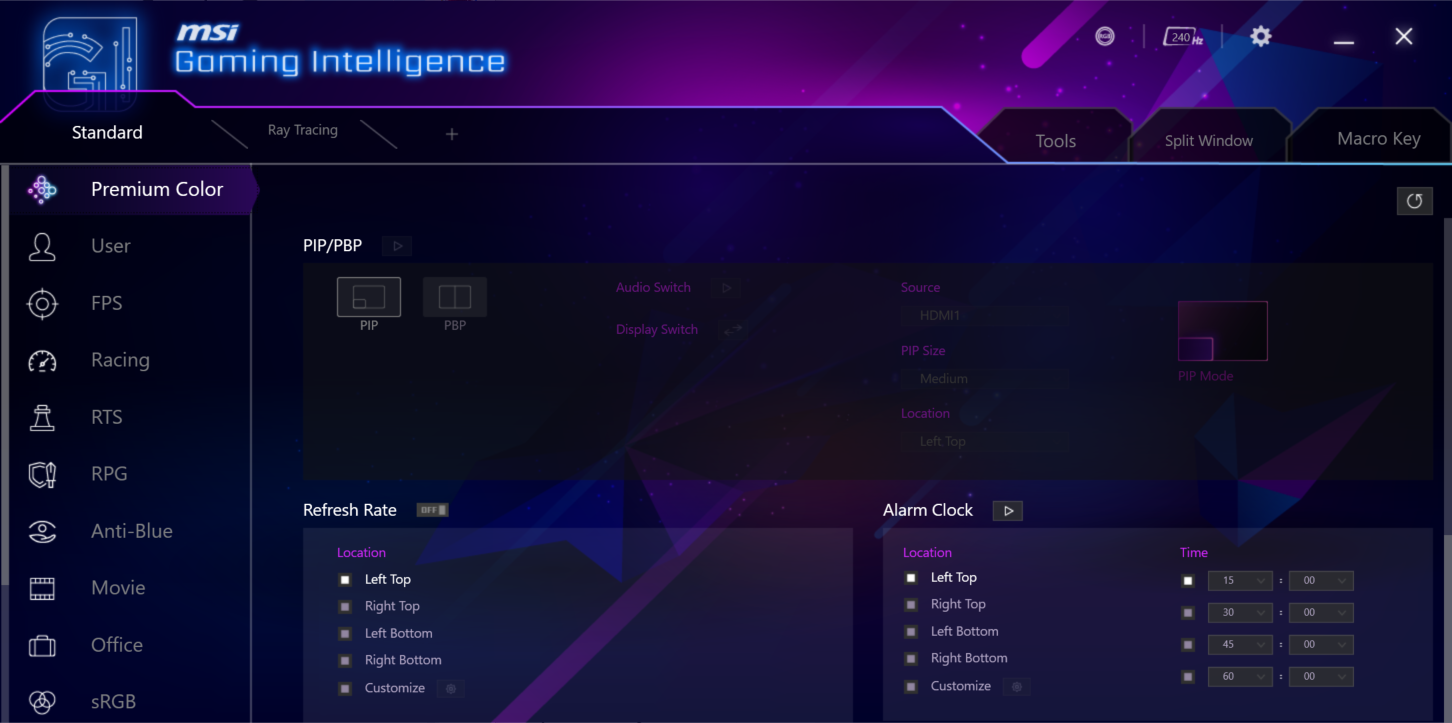This screenshot has height=723, width=1452.
Task: Open the alarm minutes dropdown showing 60
Action: pyautogui.click(x=1240, y=677)
